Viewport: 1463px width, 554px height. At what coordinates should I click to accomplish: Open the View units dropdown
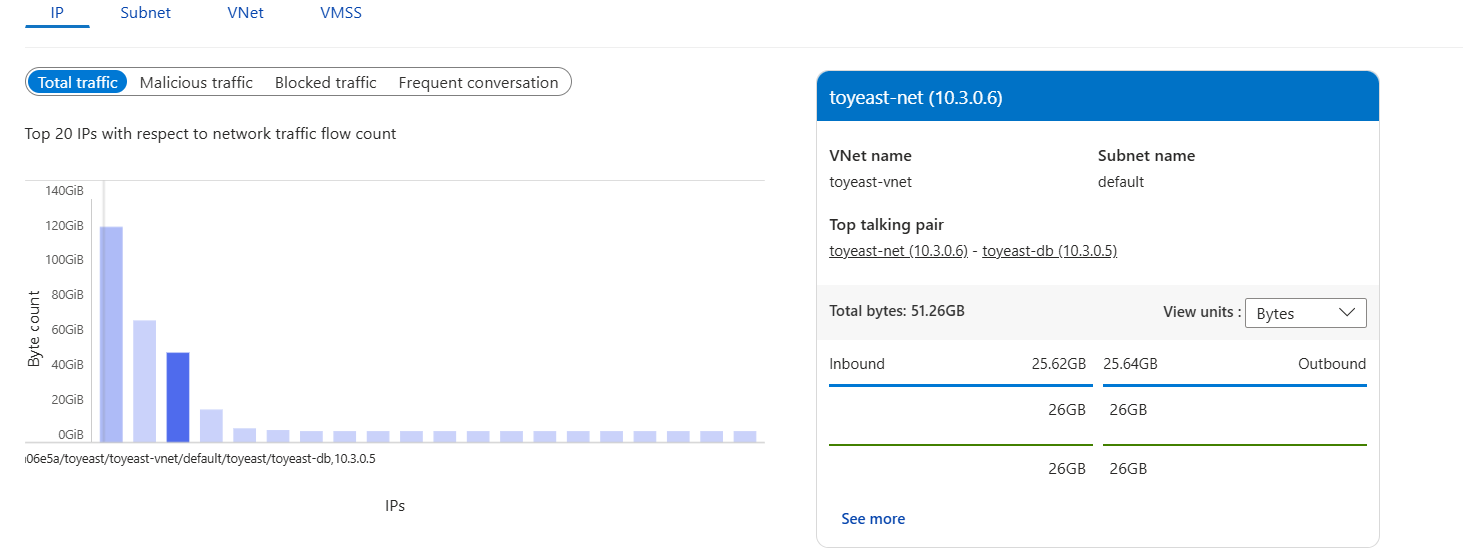[x=1305, y=313]
